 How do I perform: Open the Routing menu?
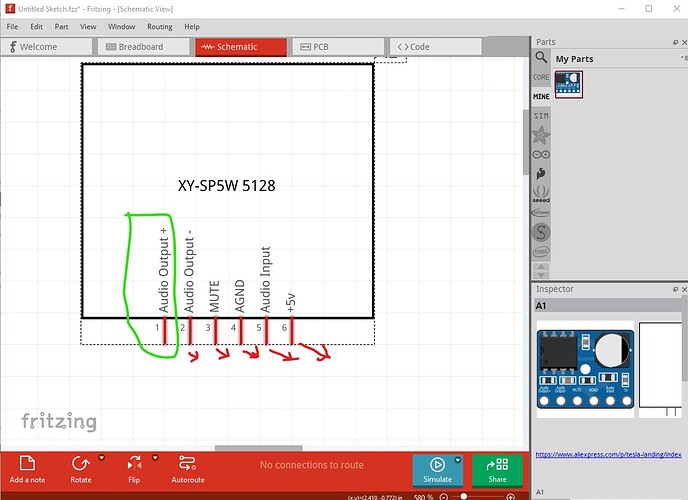[159, 27]
